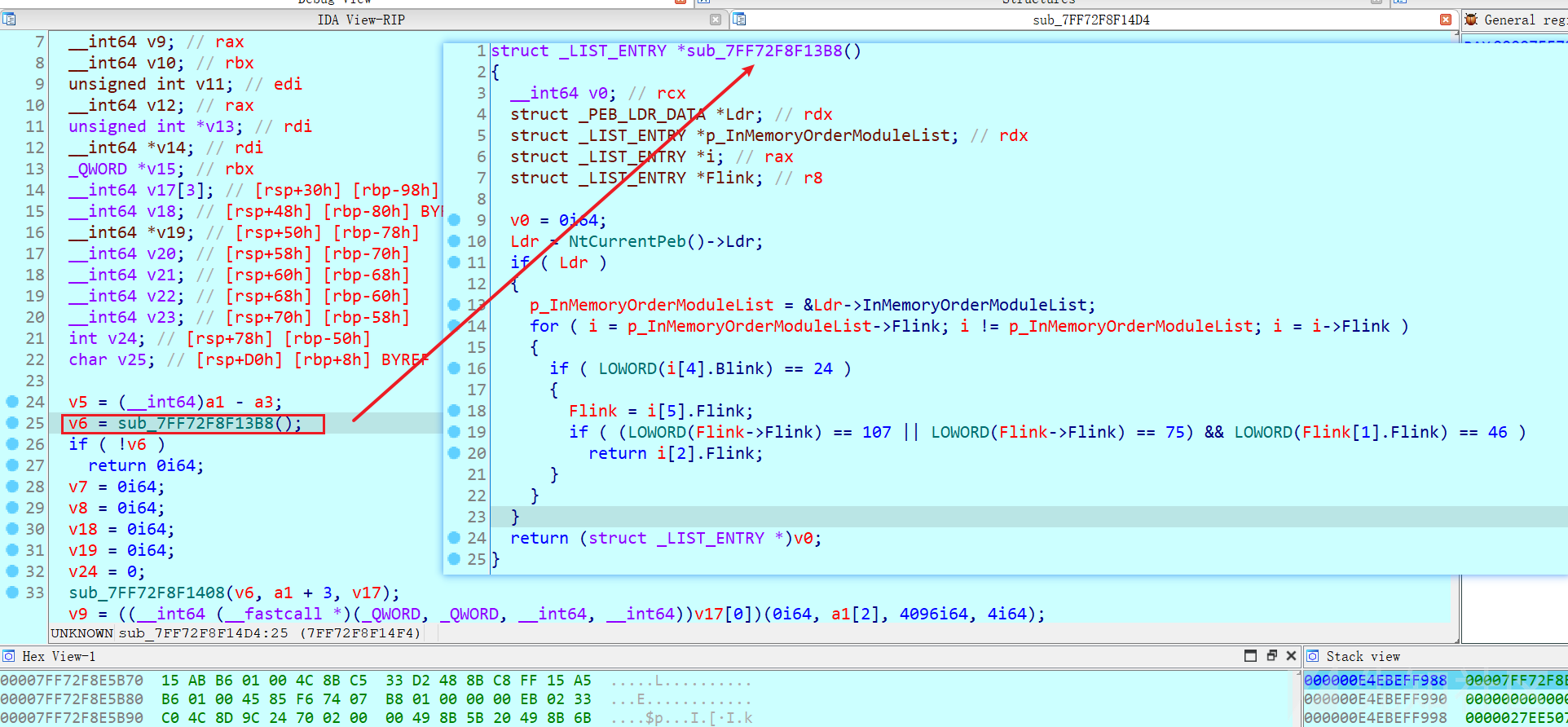Click the 'int v24;' declaration on line 21
The image size is (1568, 727).
[x=107, y=338]
